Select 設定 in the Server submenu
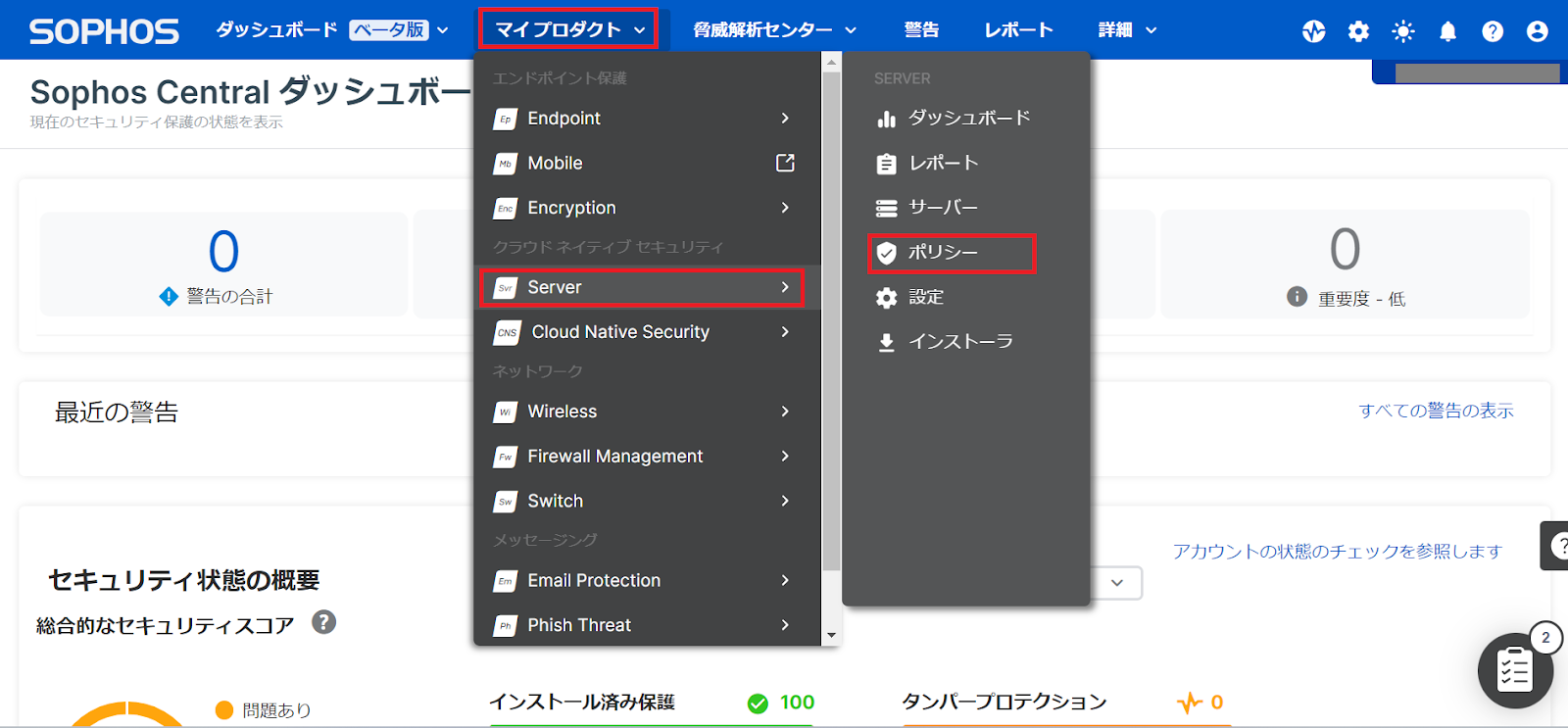Viewport: 1568px width, 728px height. click(926, 298)
